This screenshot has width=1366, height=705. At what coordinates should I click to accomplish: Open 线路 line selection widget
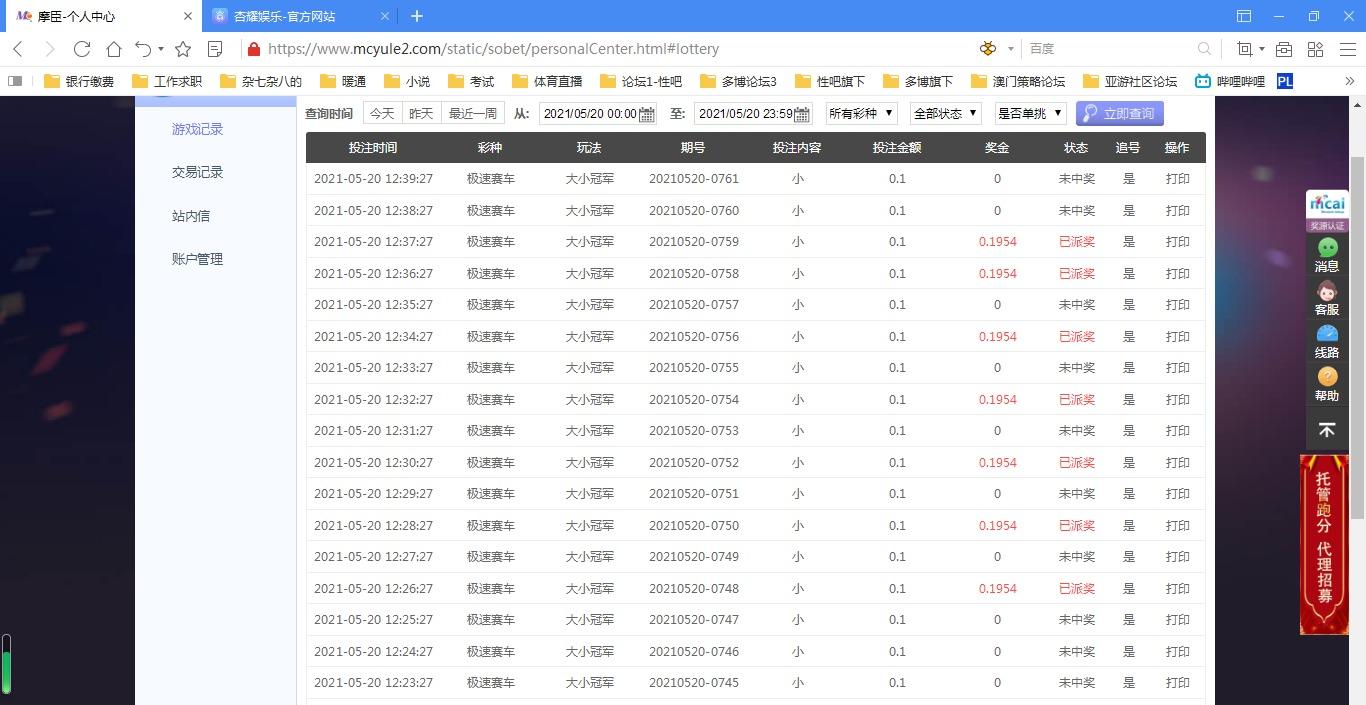click(1327, 342)
